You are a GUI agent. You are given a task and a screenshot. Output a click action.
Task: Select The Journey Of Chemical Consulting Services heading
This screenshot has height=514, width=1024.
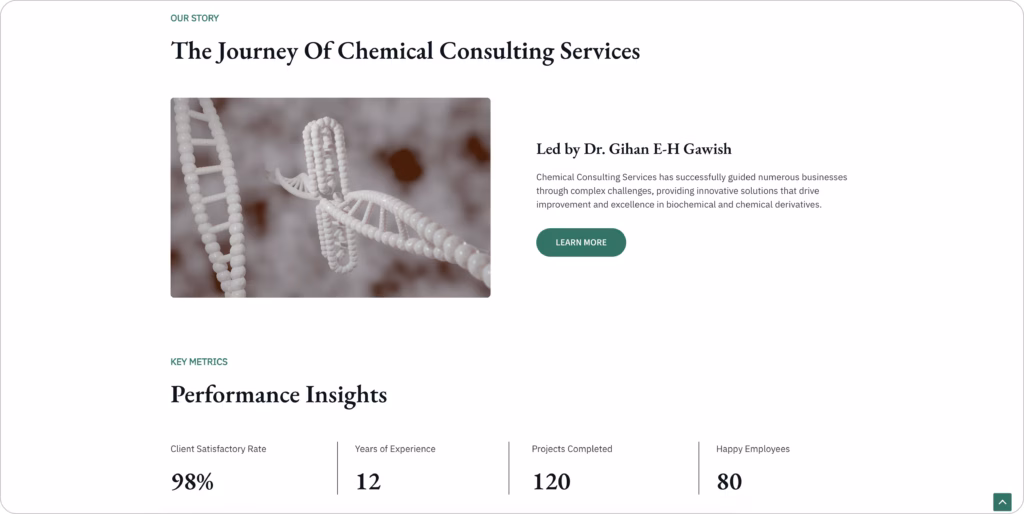[405, 51]
